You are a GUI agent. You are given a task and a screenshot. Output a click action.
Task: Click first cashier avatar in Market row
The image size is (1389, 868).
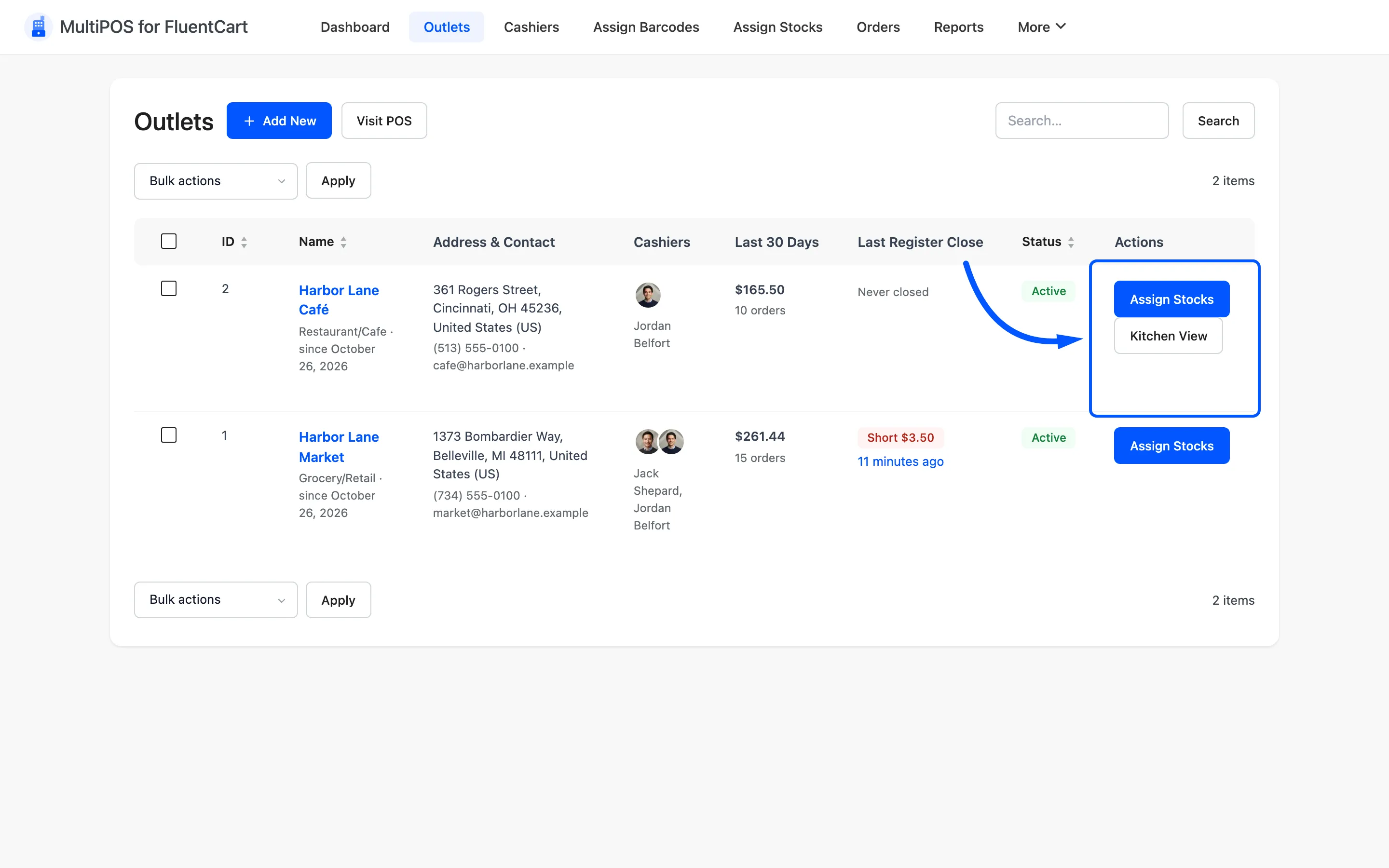coord(647,441)
